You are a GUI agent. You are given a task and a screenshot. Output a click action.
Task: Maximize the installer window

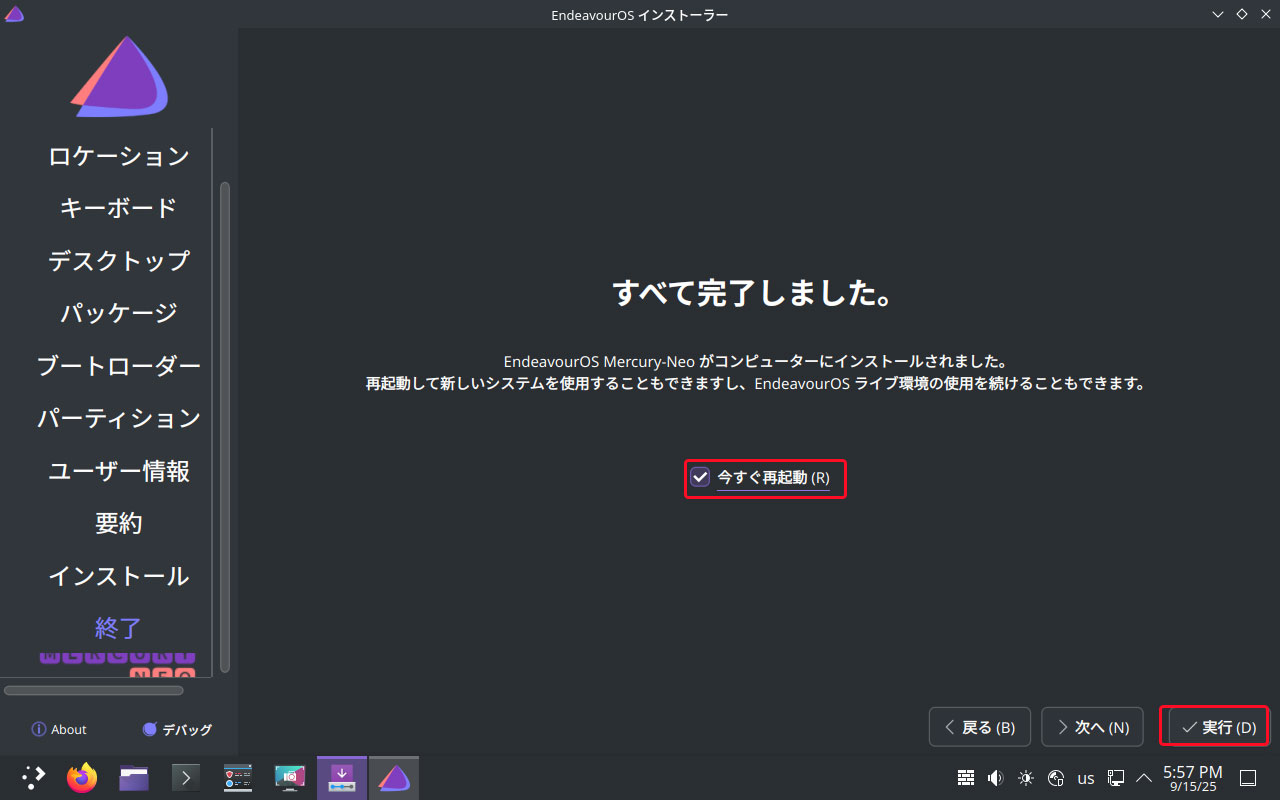pyautogui.click(x=1242, y=14)
